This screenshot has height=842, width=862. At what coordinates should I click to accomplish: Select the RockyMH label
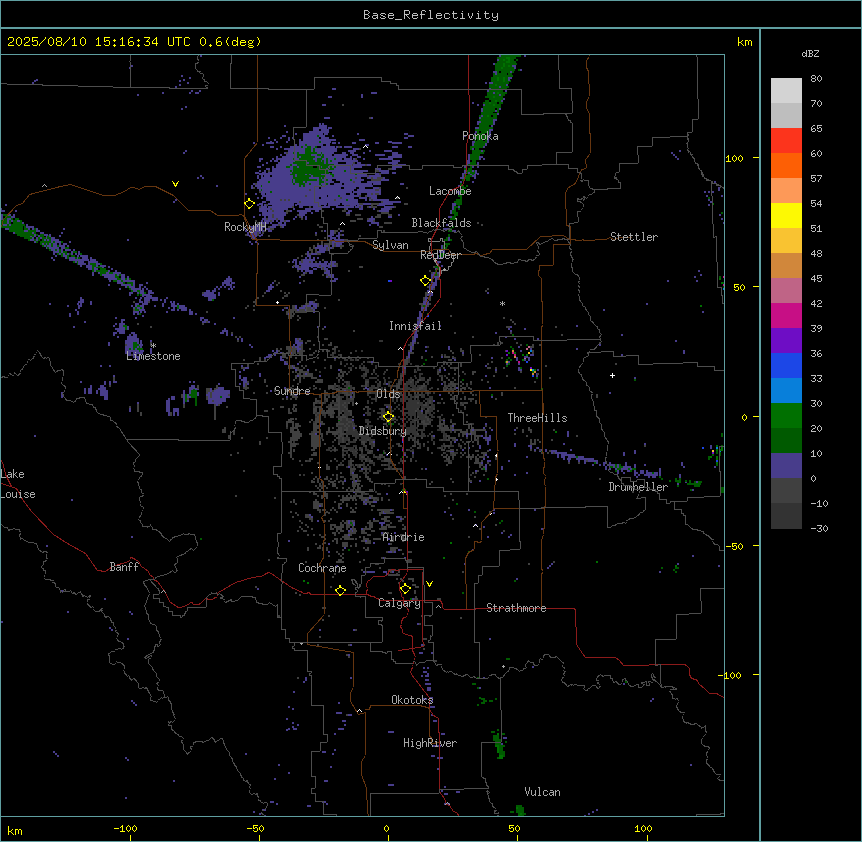[x=245, y=227]
